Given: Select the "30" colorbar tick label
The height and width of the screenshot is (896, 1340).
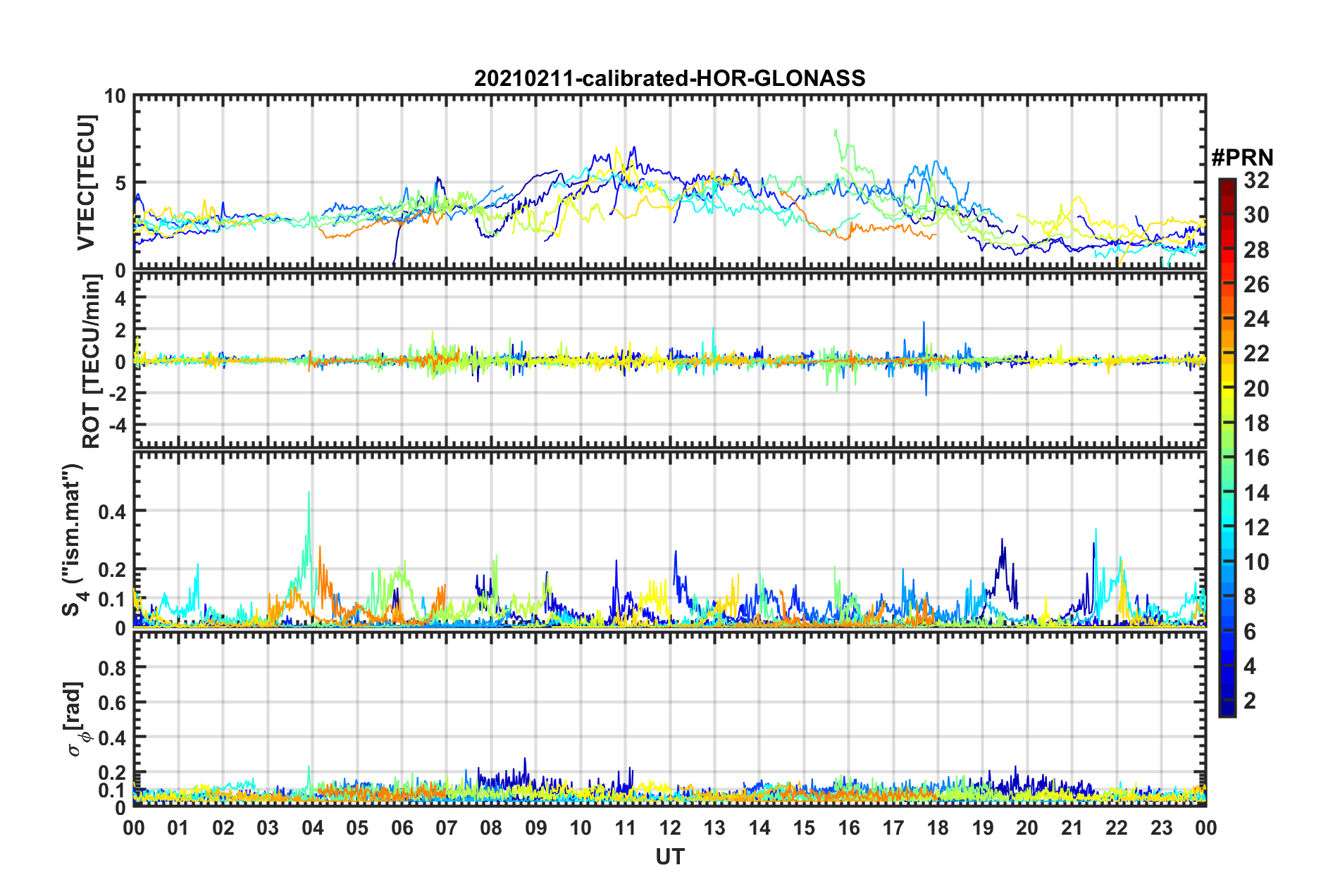Looking at the screenshot, I should (x=1256, y=216).
